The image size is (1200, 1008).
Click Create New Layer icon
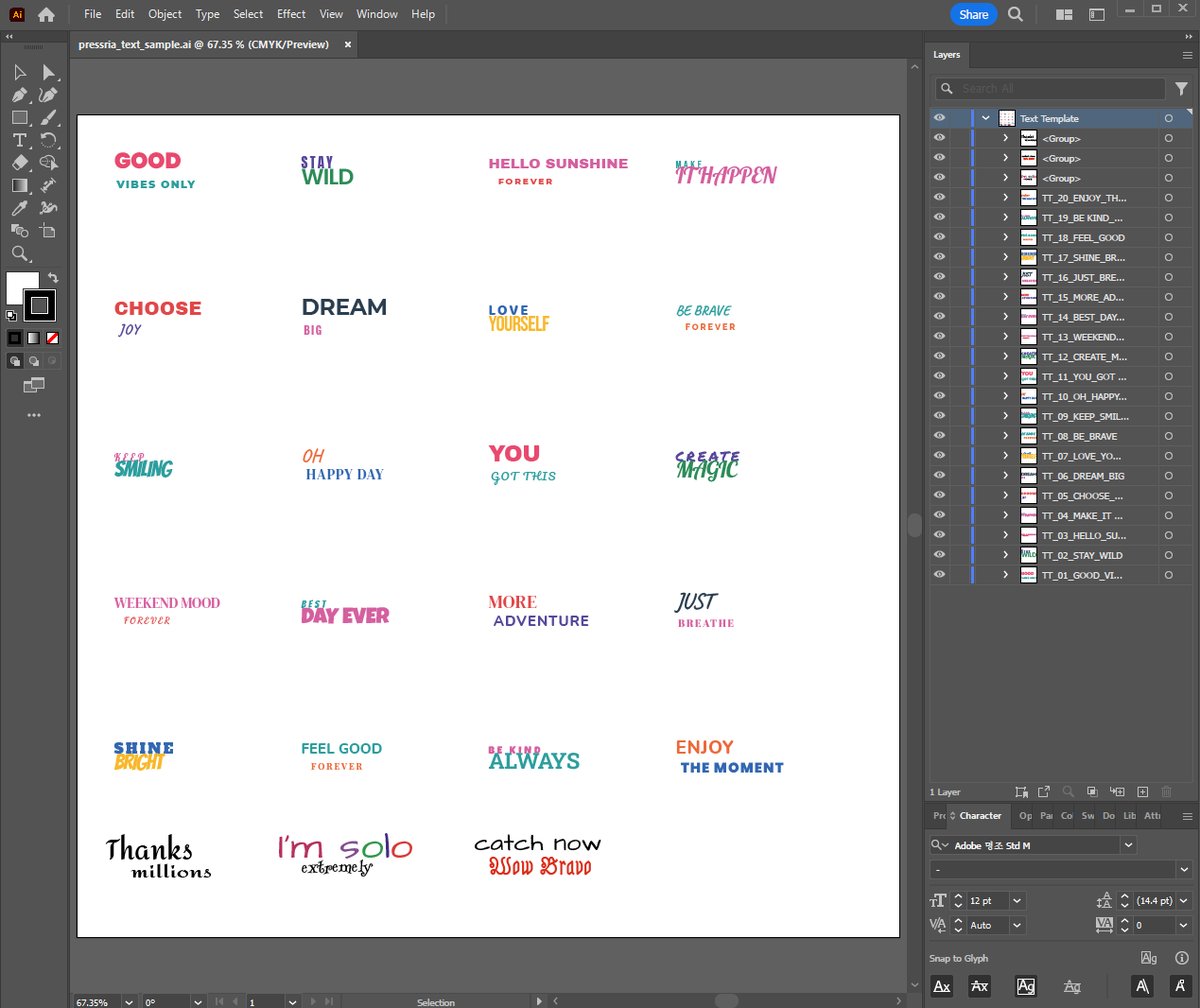(1142, 791)
